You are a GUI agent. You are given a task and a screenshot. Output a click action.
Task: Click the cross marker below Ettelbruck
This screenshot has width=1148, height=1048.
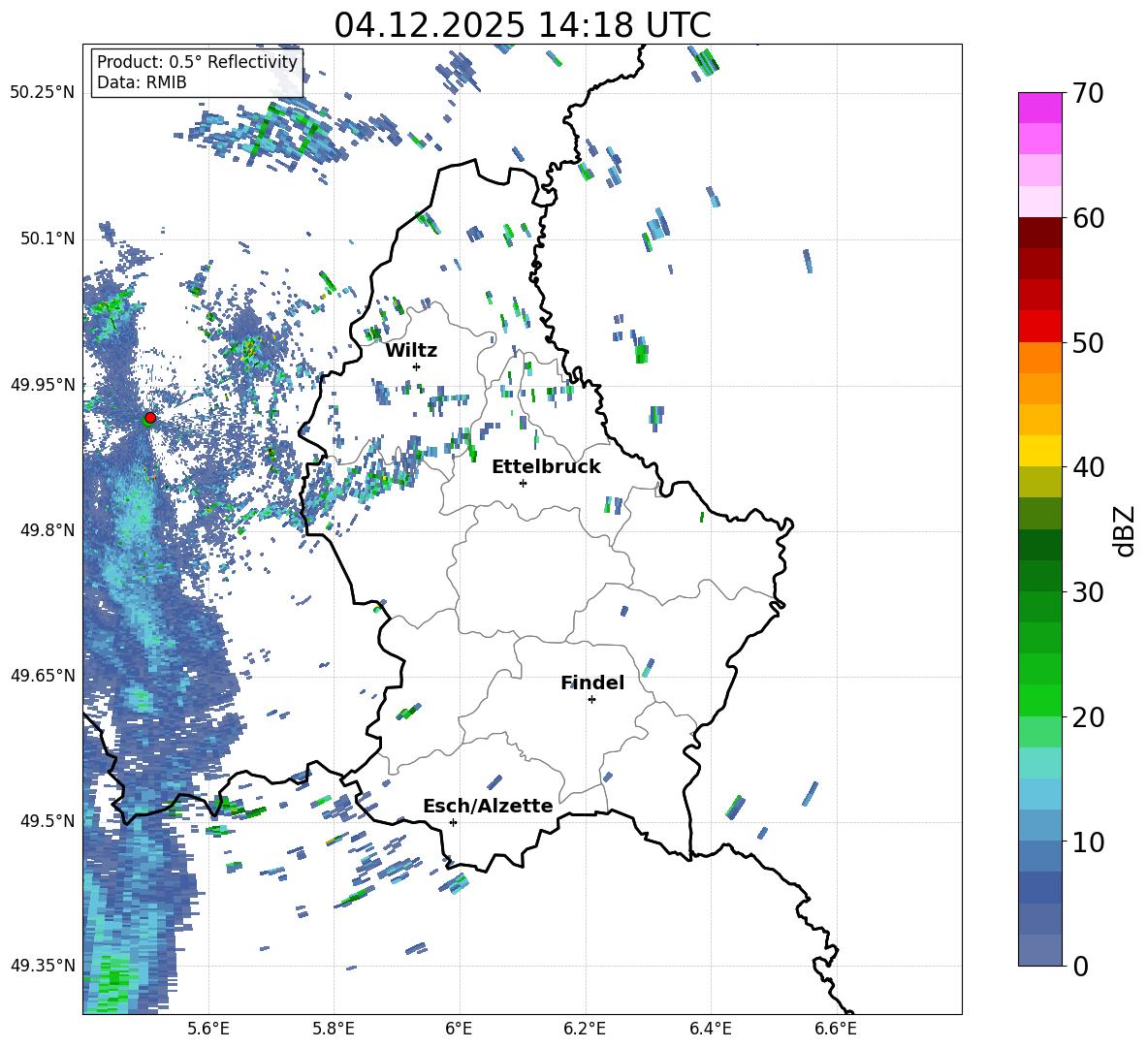(523, 483)
